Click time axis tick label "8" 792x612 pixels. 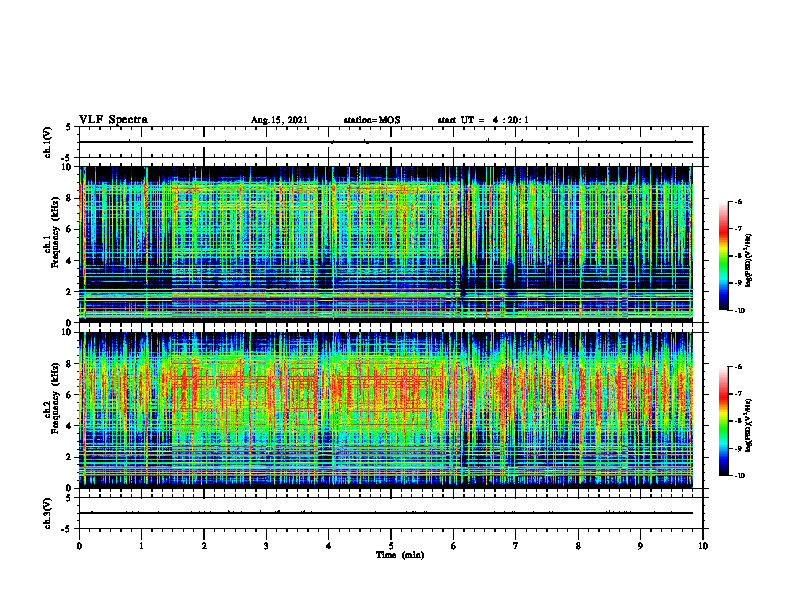pyautogui.click(x=578, y=546)
